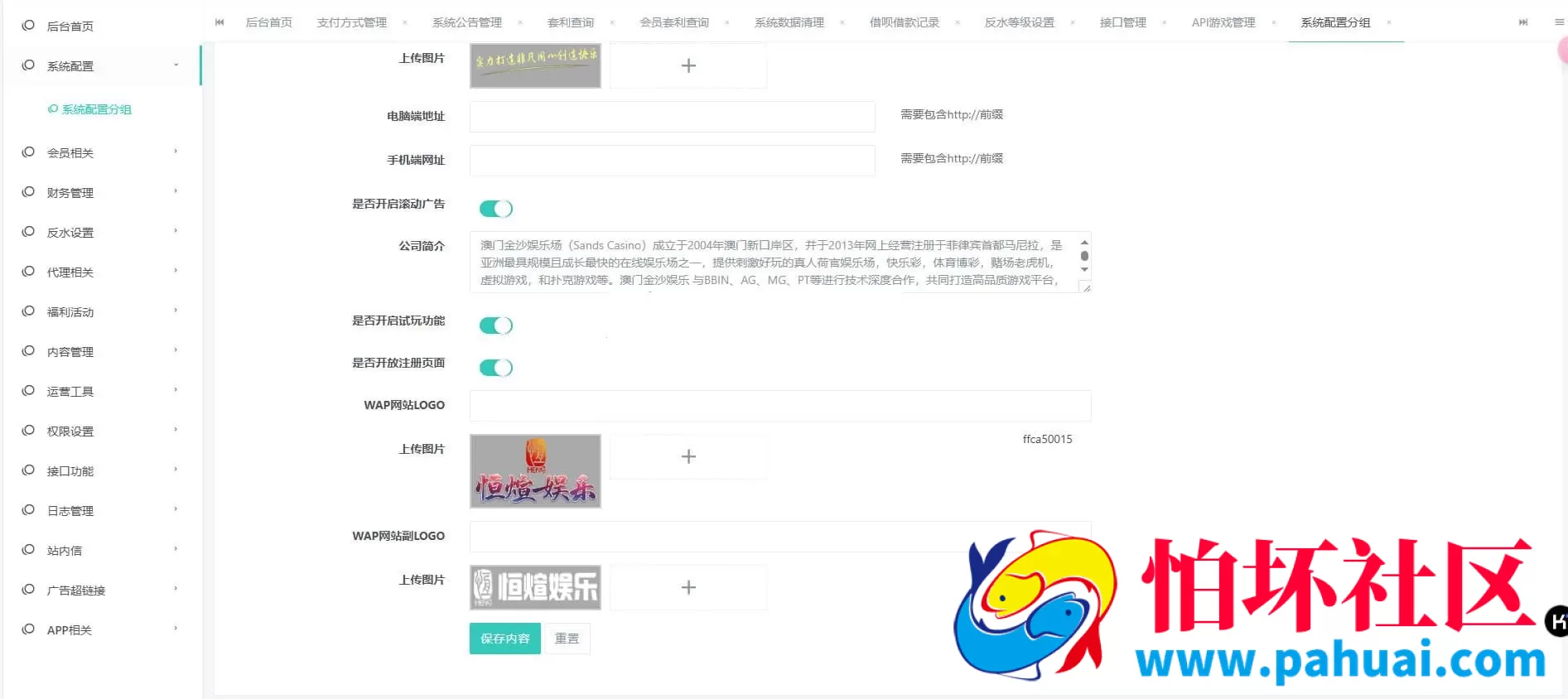The image size is (1568, 699).
Task: Toggle the 是否开启滚动广告 switch
Action: [x=496, y=209]
